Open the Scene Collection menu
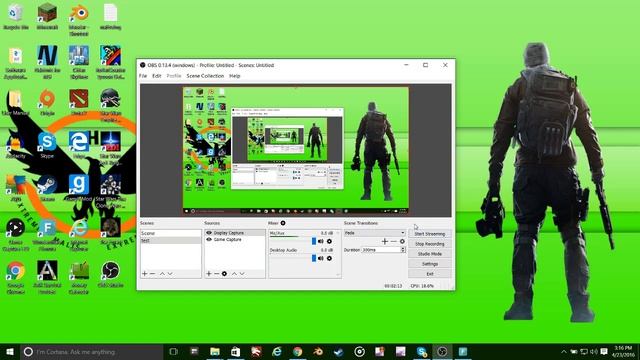 (x=205, y=76)
